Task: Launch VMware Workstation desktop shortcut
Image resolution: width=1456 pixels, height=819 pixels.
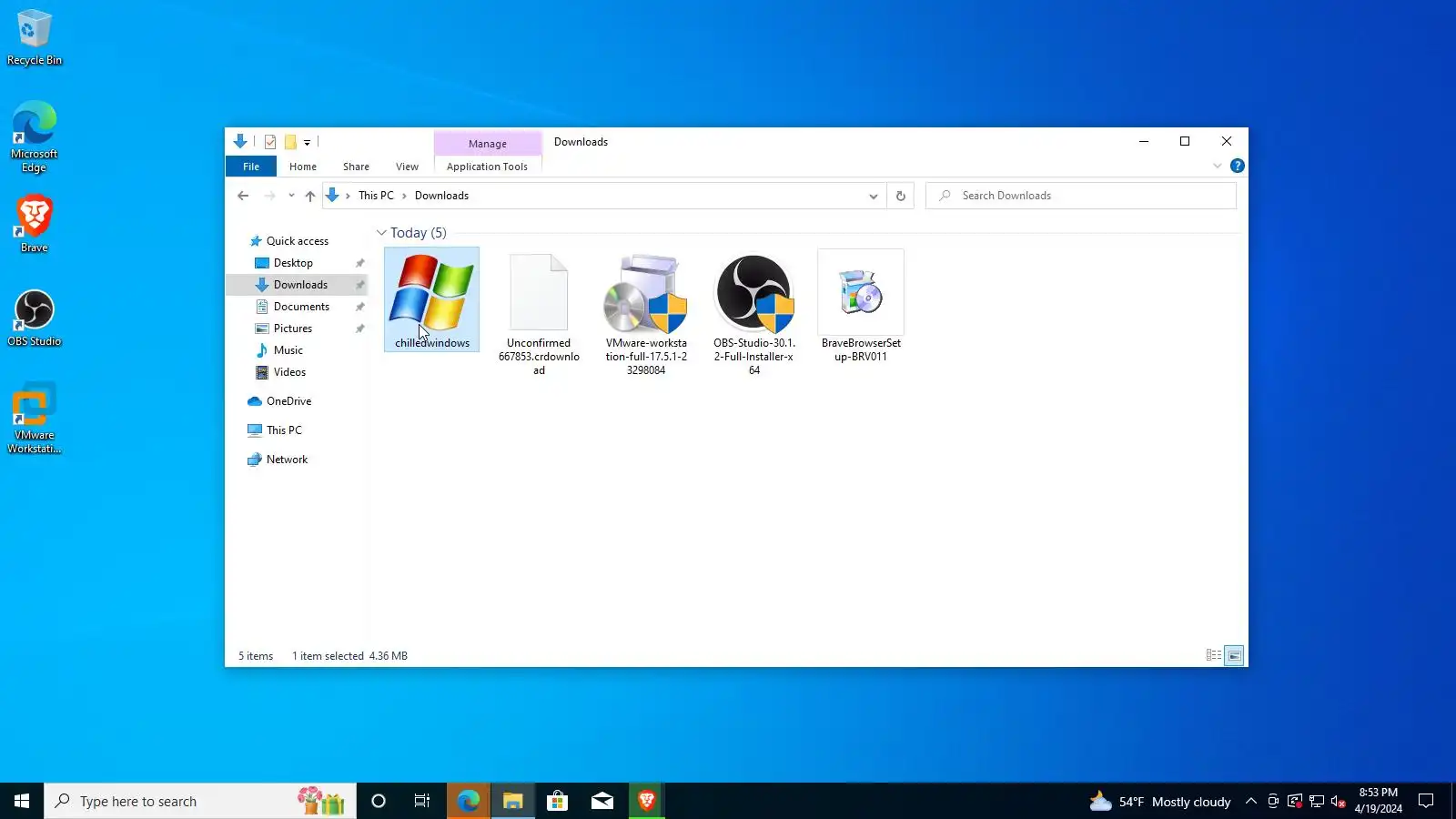Action: click(x=35, y=419)
